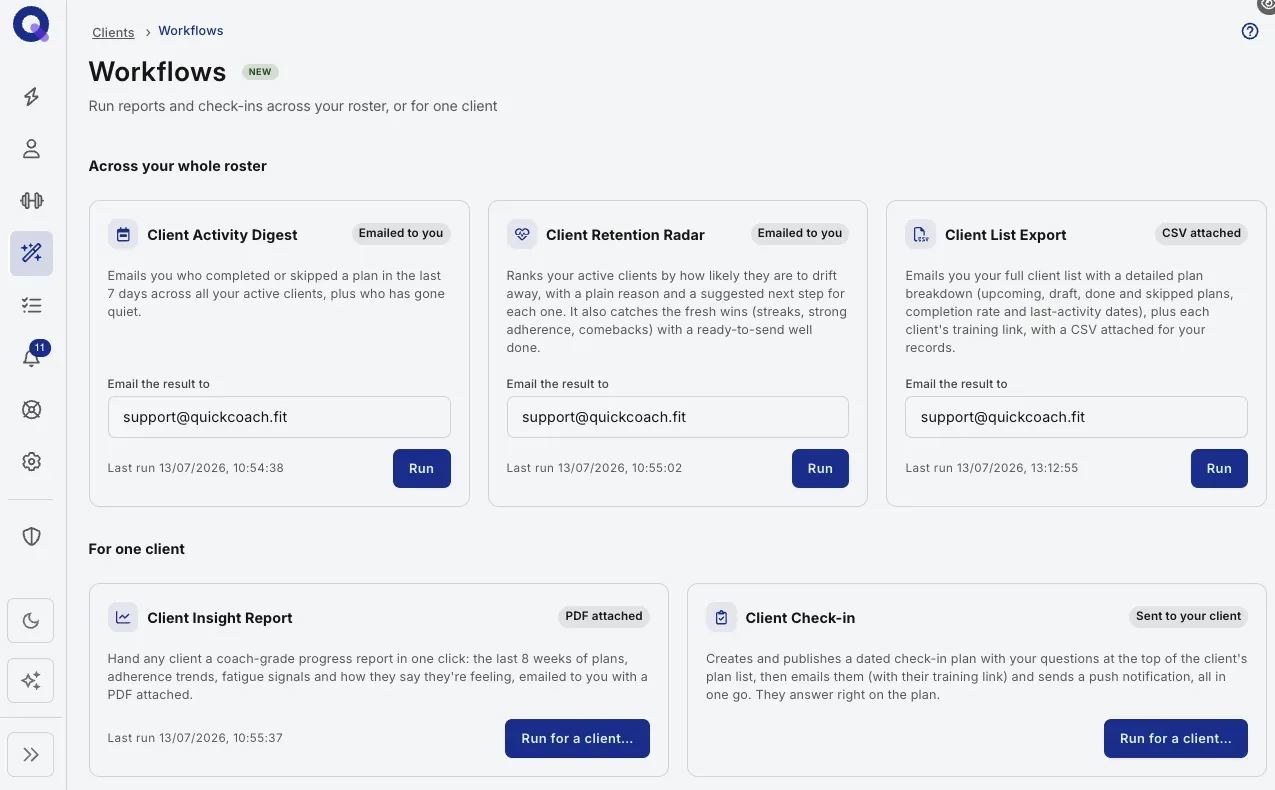Click the 'Across your whole roster' heading
Viewport: 1275px width, 790px height.
click(x=178, y=166)
